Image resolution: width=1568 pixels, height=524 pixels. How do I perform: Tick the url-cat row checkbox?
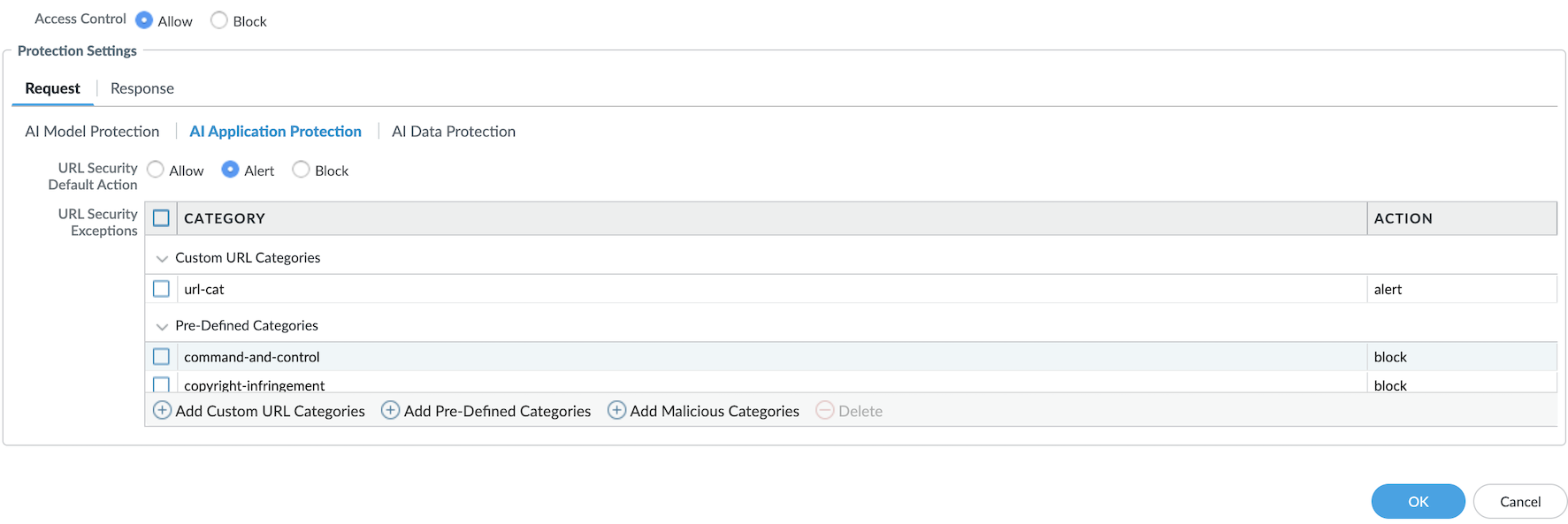point(161,289)
